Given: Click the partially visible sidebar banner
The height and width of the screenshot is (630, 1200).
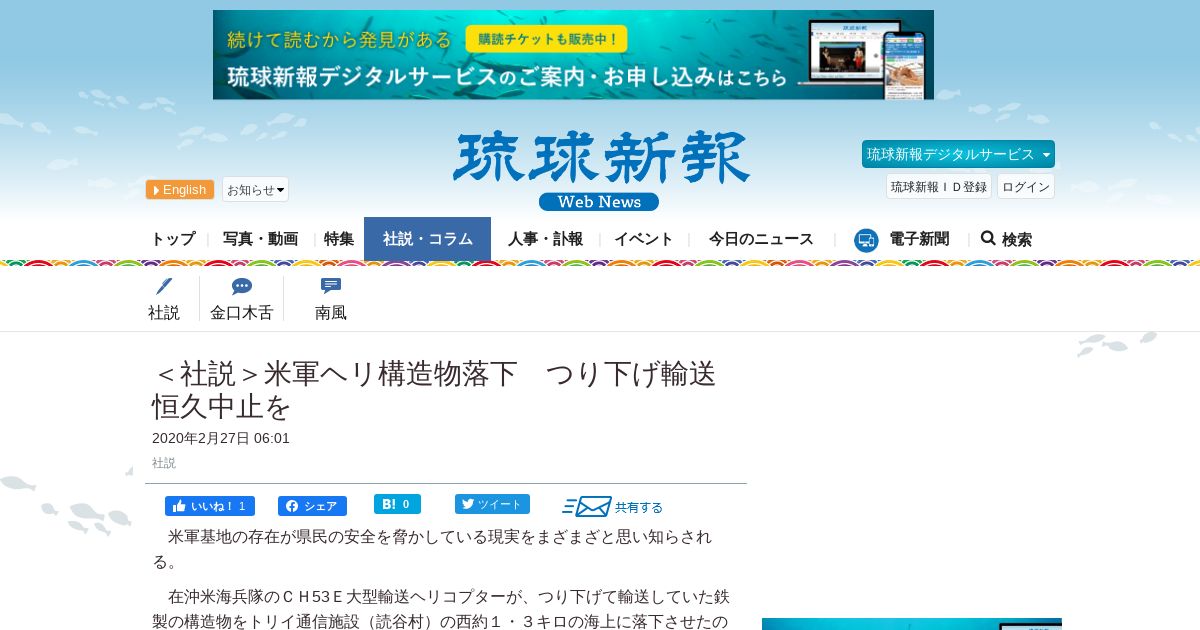Looking at the screenshot, I should pyautogui.click(x=912, y=624).
